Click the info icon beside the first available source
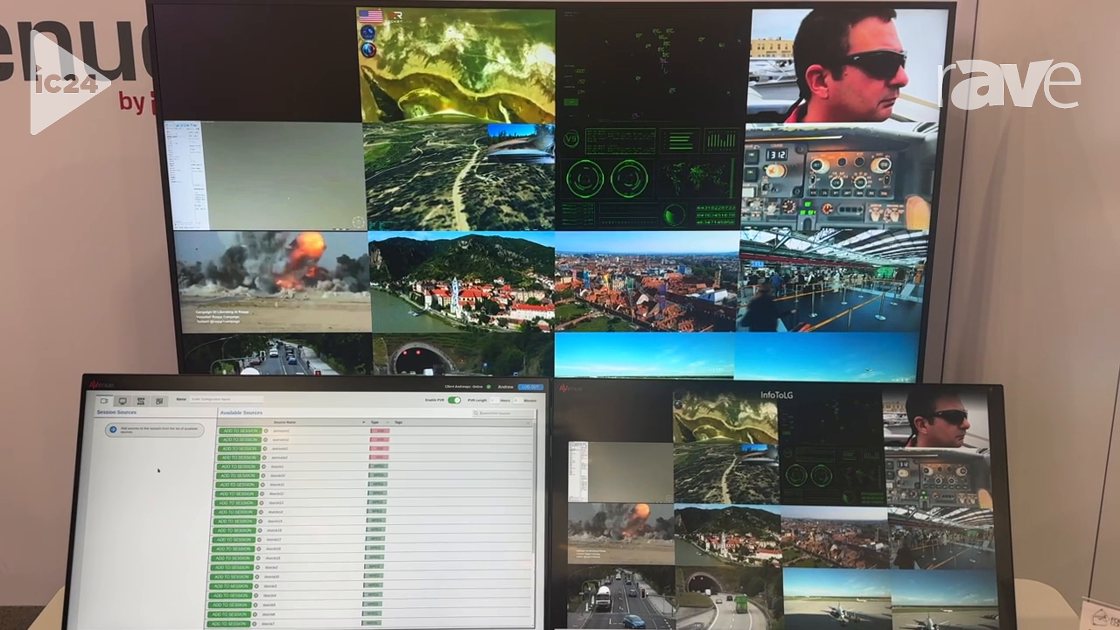The image size is (1120, 630). [265, 430]
